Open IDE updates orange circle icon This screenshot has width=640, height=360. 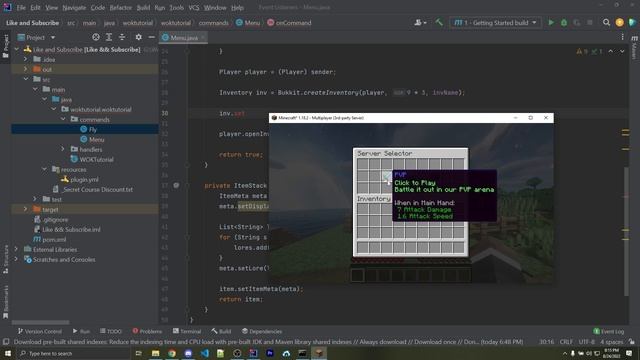click(x=620, y=23)
